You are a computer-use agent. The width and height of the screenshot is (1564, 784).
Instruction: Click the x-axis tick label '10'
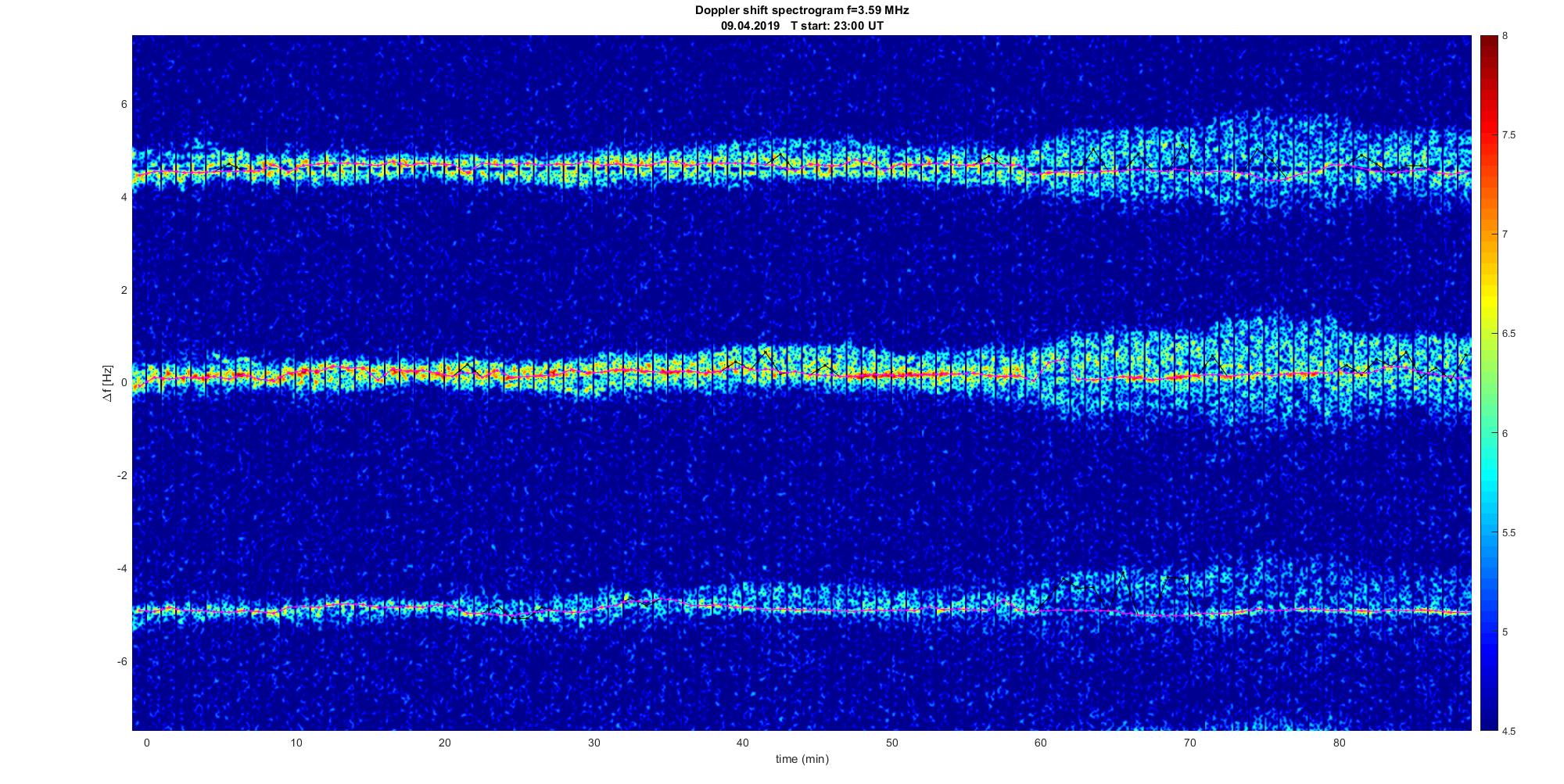click(296, 743)
